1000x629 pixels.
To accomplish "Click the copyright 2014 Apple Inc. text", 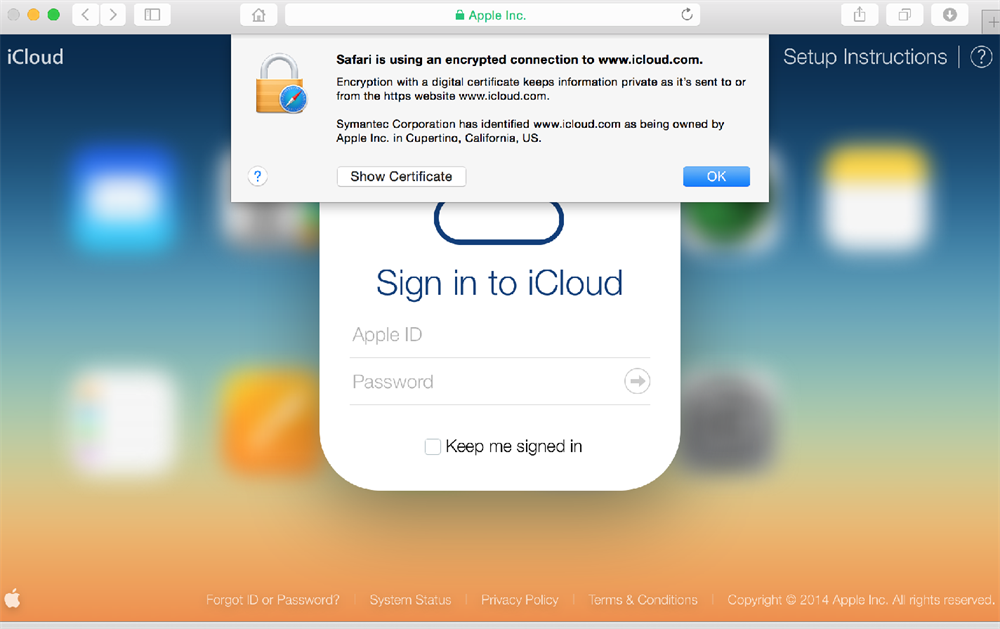I will (x=861, y=600).
